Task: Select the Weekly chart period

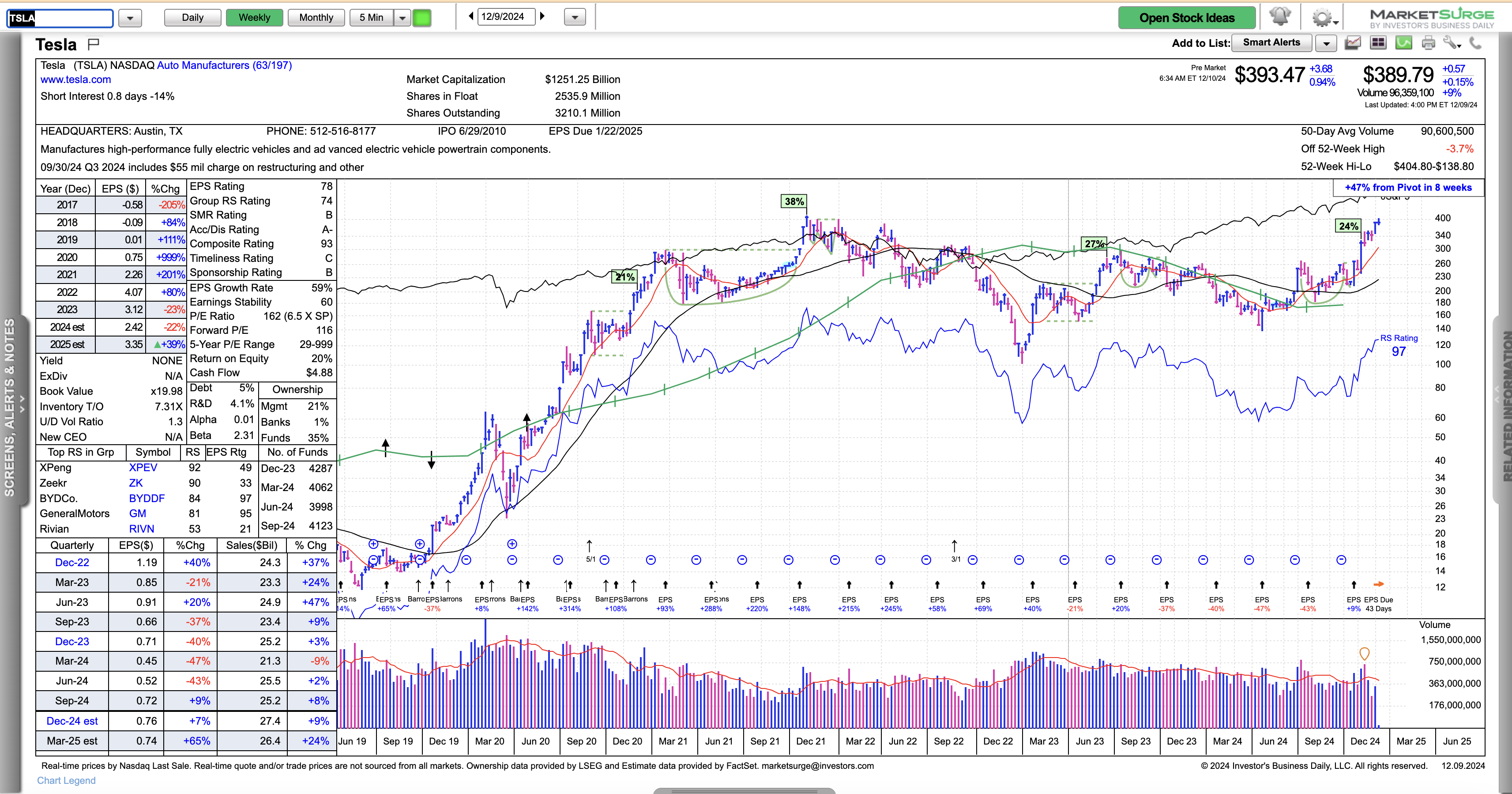Action: (x=254, y=18)
